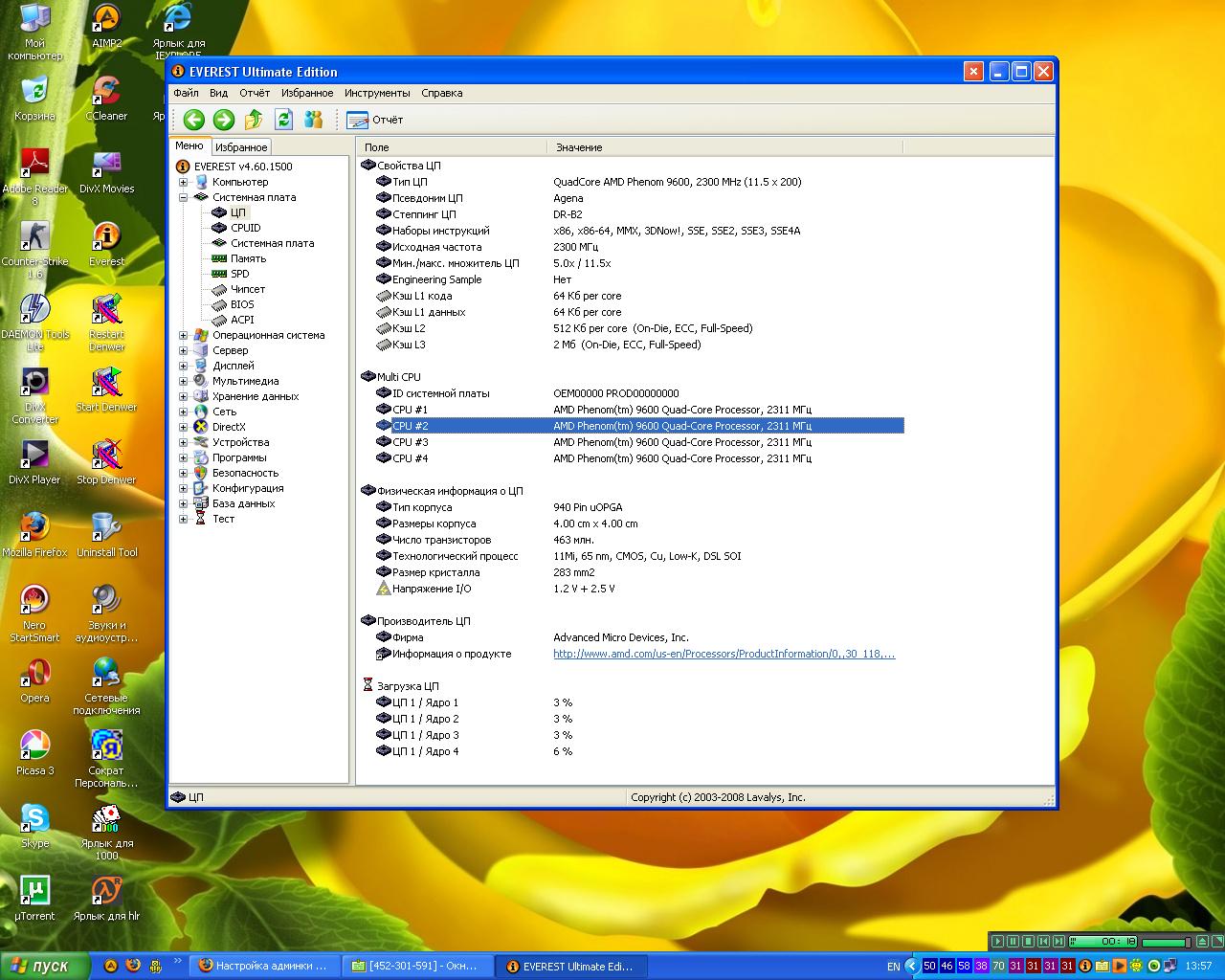Select Чипсет in the tree
This screenshot has height=980, width=1225.
(x=247, y=289)
